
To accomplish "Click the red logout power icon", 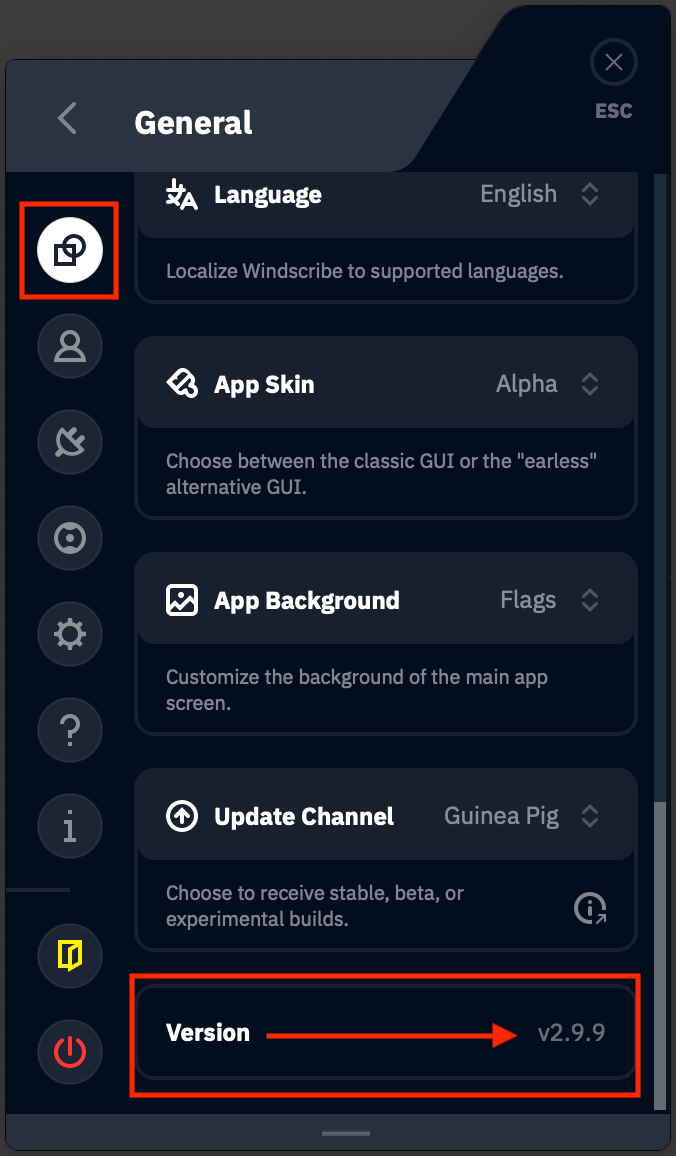I will [69, 1052].
